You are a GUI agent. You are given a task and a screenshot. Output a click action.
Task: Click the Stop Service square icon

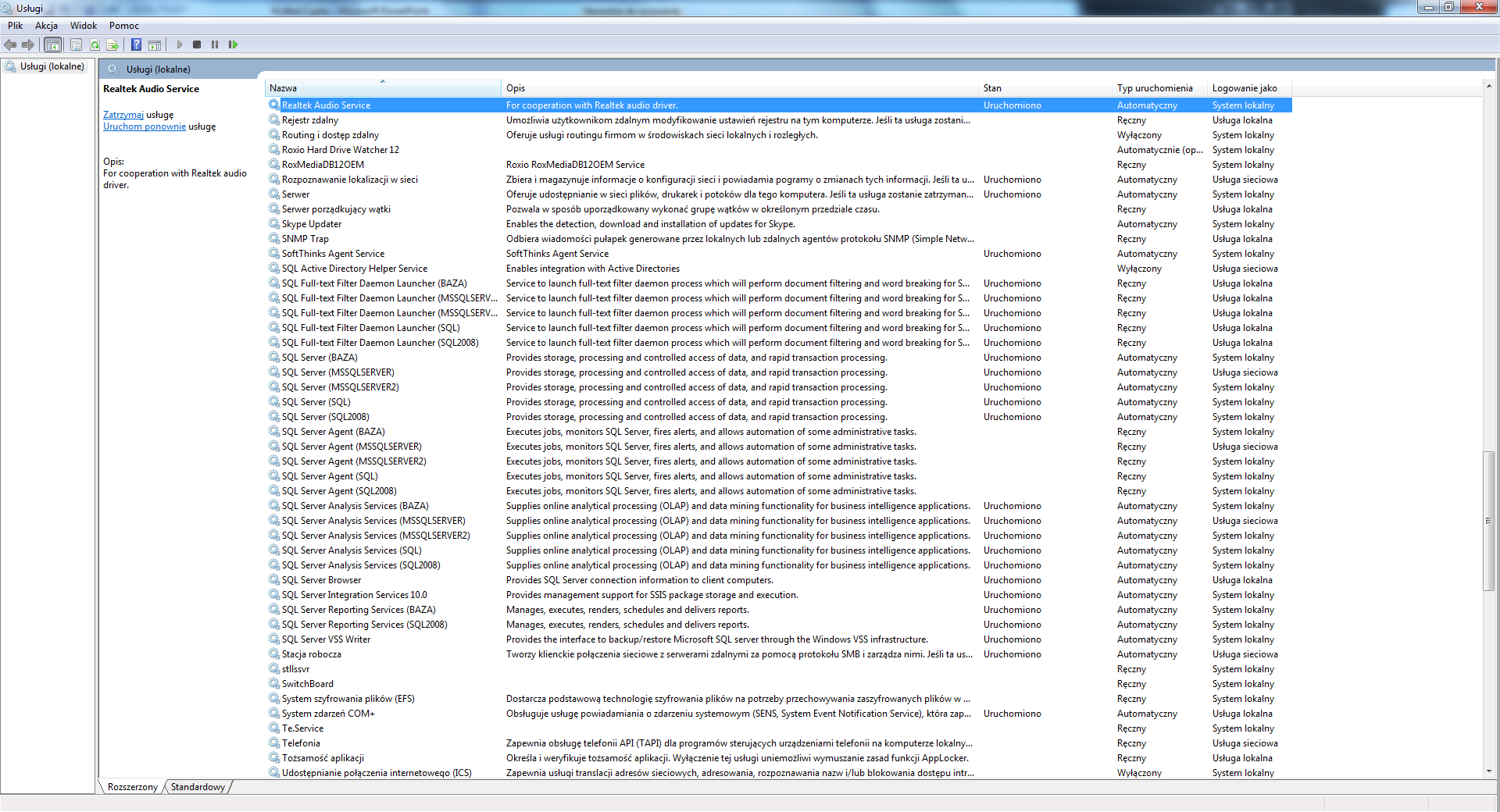coord(197,45)
